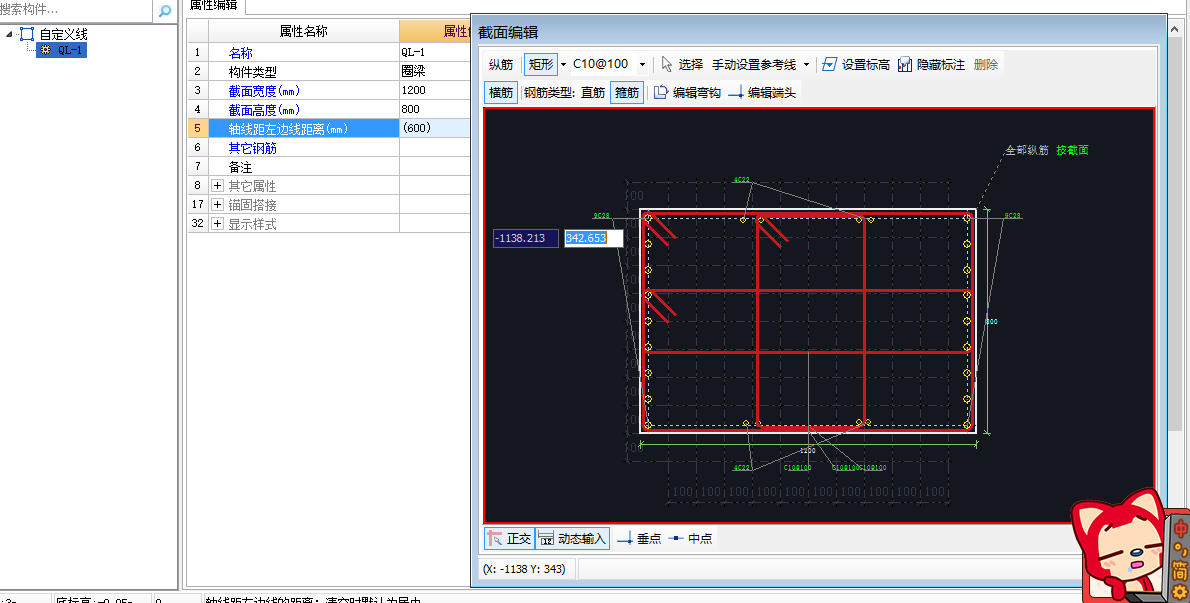Image resolution: width=1190 pixels, height=603 pixels.
Task: Click the 编辑弯钩 icon
Action: point(660,93)
